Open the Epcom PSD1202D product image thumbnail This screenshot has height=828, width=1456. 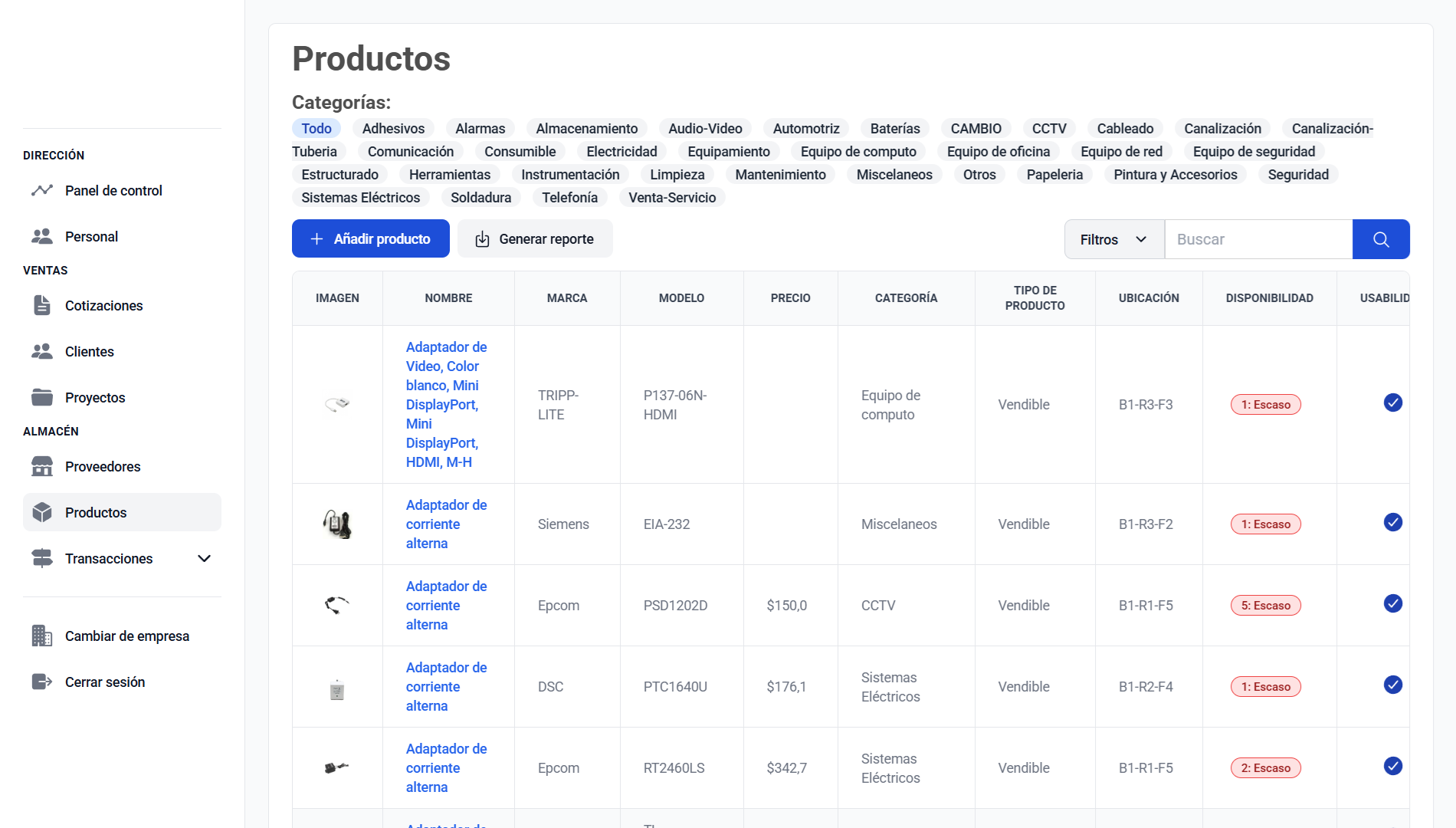click(337, 606)
